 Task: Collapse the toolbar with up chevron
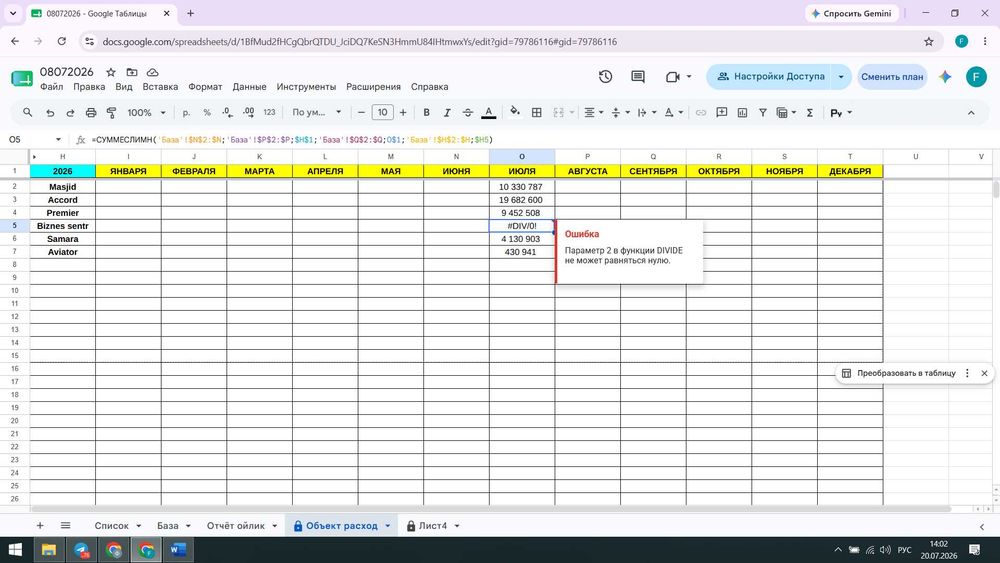pyautogui.click(x=971, y=112)
